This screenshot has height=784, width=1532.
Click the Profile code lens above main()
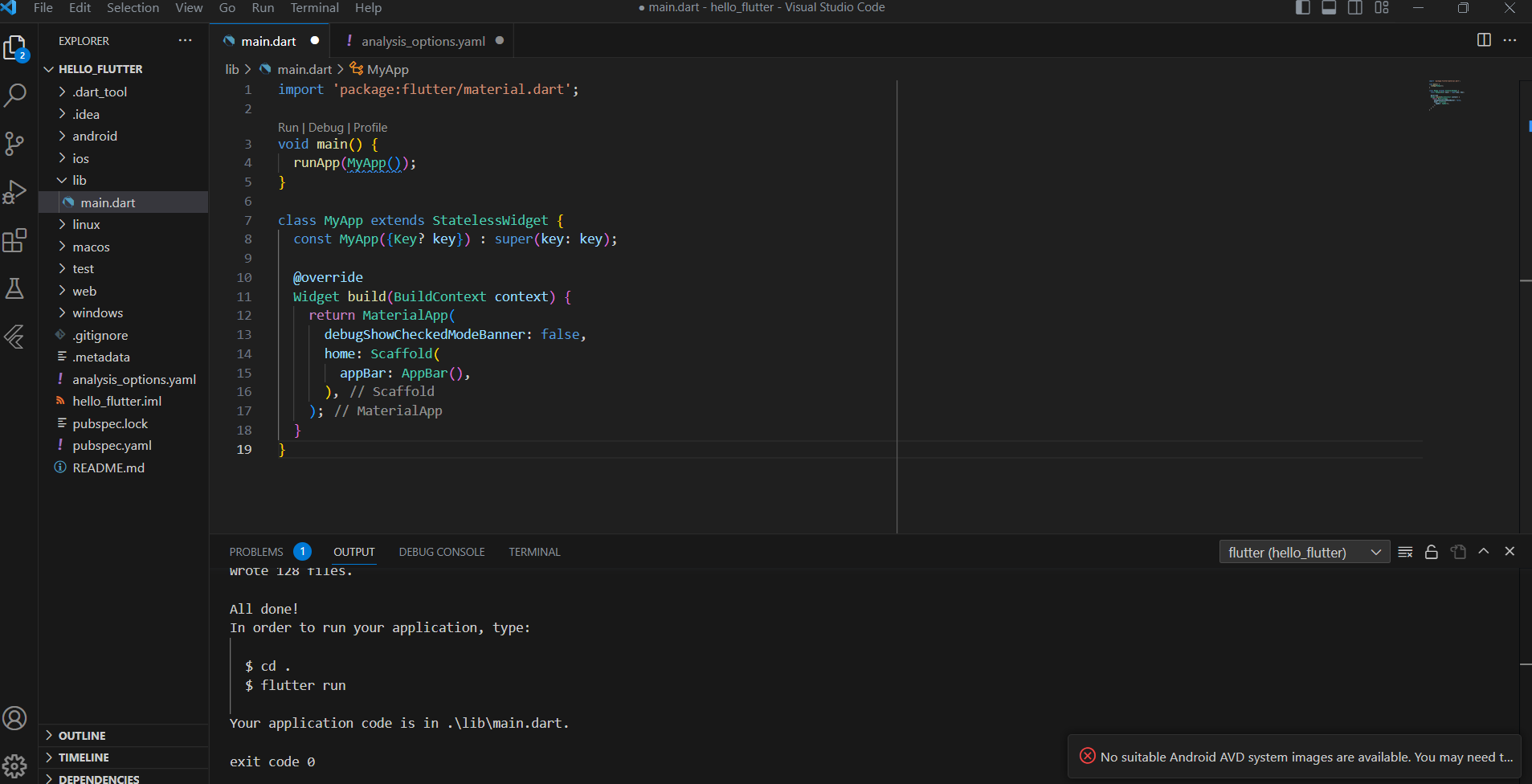[x=370, y=128]
